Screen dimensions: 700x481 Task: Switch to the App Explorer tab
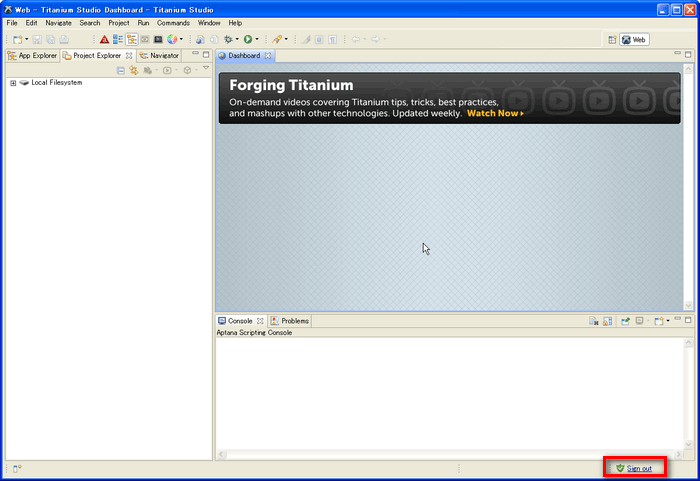(x=33, y=56)
